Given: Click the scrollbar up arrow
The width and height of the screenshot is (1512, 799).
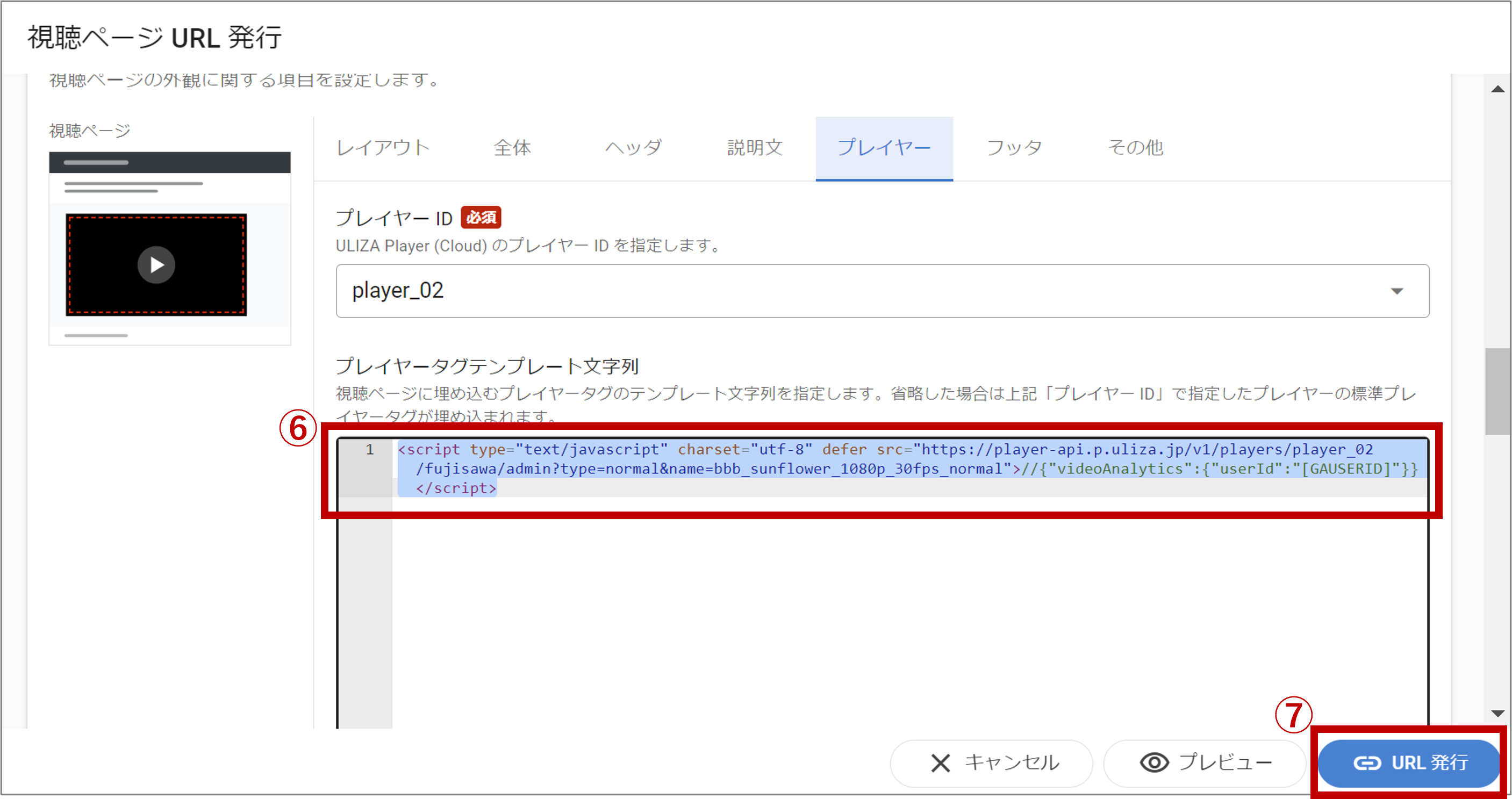Looking at the screenshot, I should coord(1498,89).
